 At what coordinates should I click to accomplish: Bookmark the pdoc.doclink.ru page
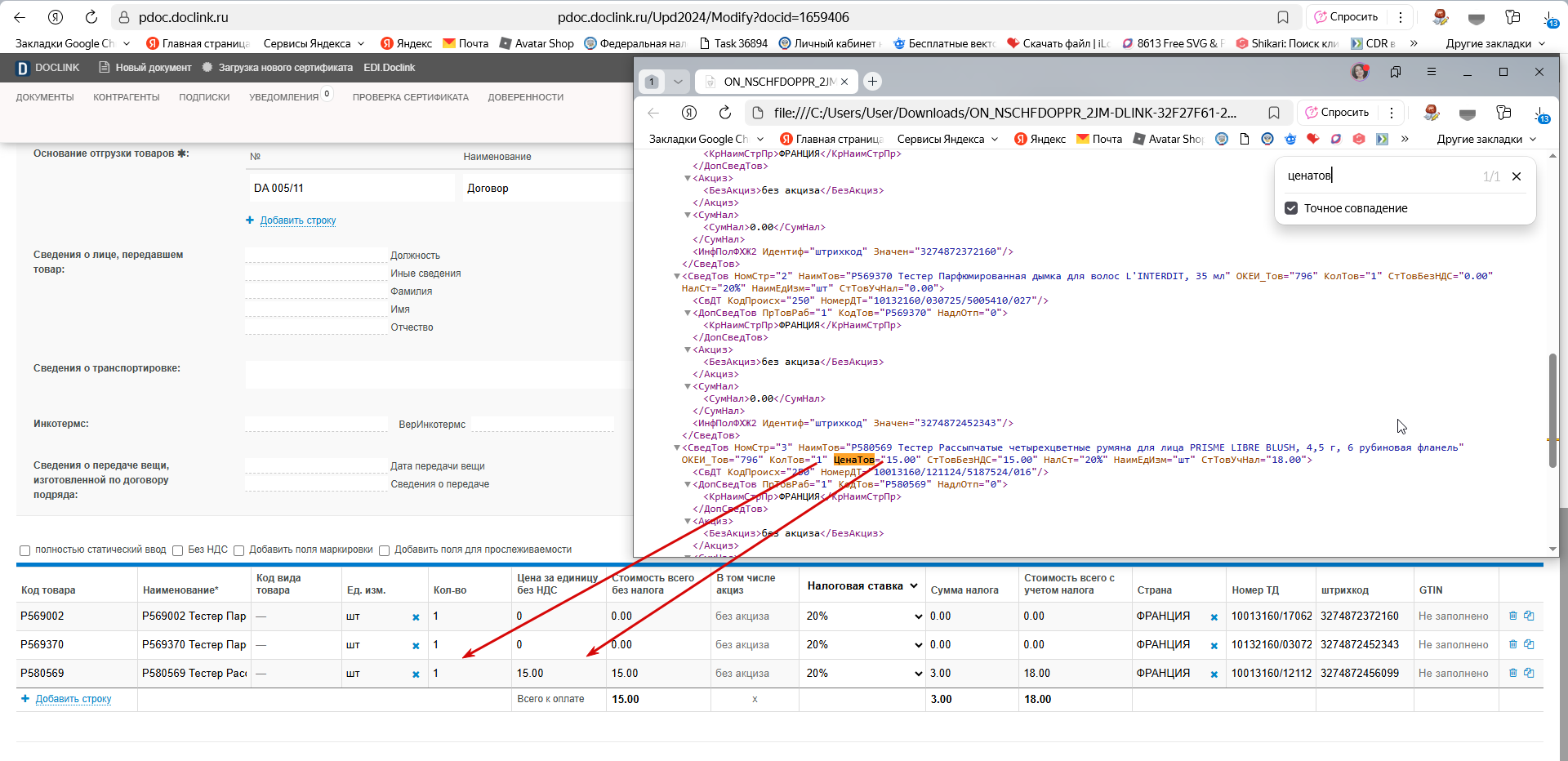coord(1283,17)
